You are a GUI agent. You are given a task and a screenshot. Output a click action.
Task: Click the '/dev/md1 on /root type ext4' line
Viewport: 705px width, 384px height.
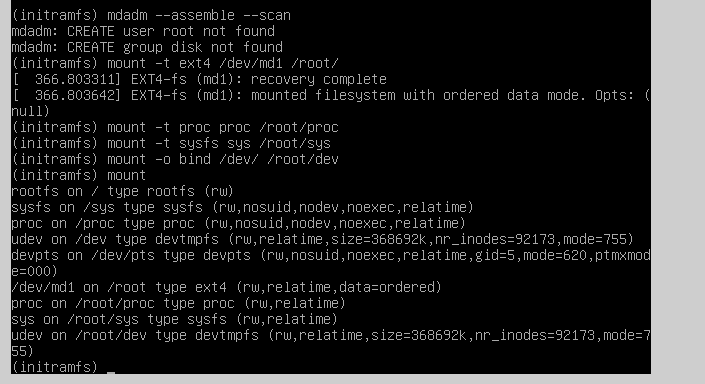pyautogui.click(x=227, y=288)
